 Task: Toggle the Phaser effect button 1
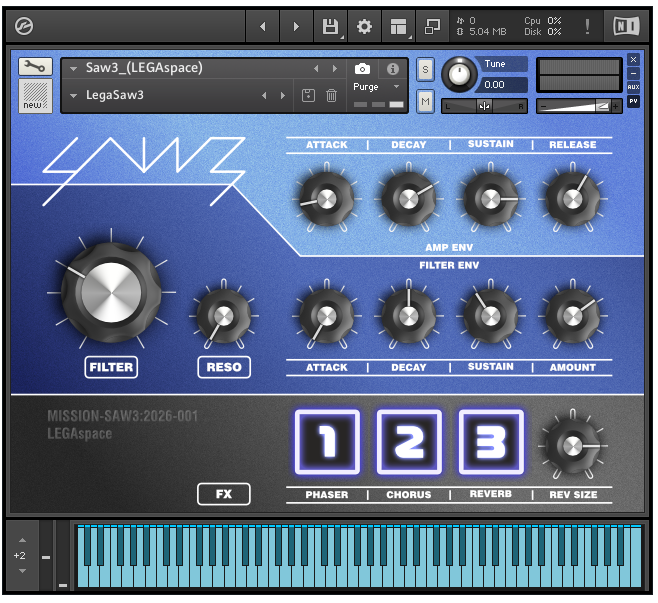coord(327,442)
